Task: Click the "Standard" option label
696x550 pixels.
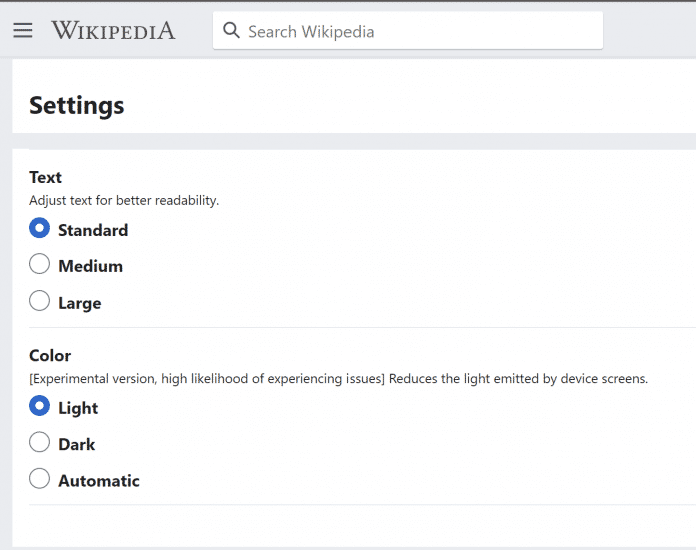Action: pyautogui.click(x=93, y=230)
